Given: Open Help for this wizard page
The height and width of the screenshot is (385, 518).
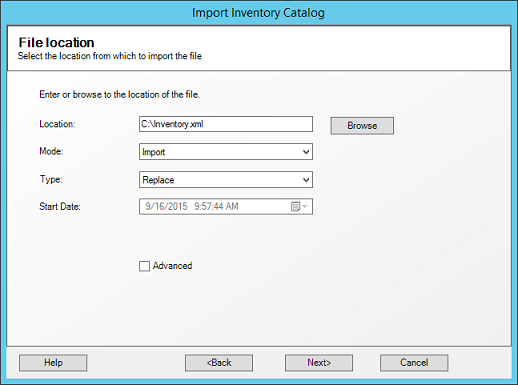Looking at the screenshot, I should point(53,363).
